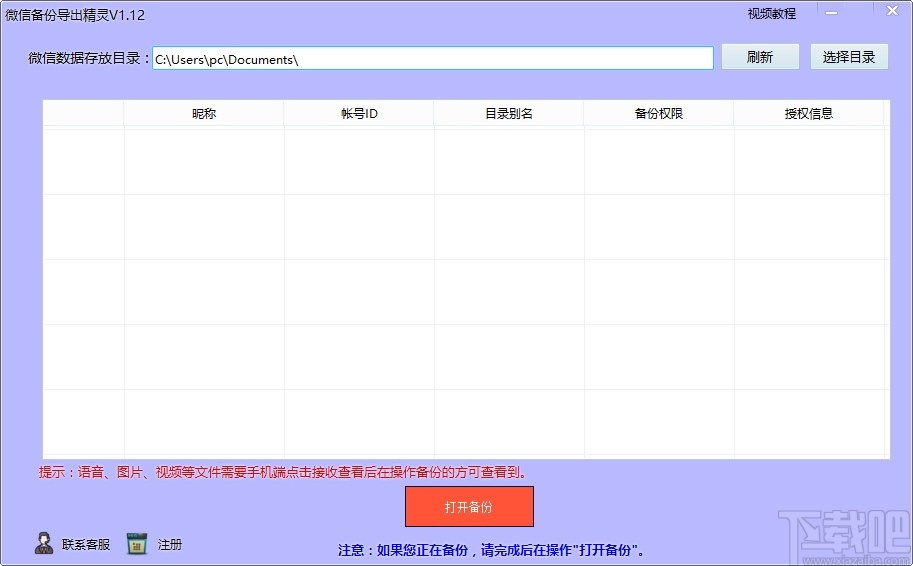The height and width of the screenshot is (566, 913).
Task: Open the 注册 registration link
Action: (x=170, y=544)
